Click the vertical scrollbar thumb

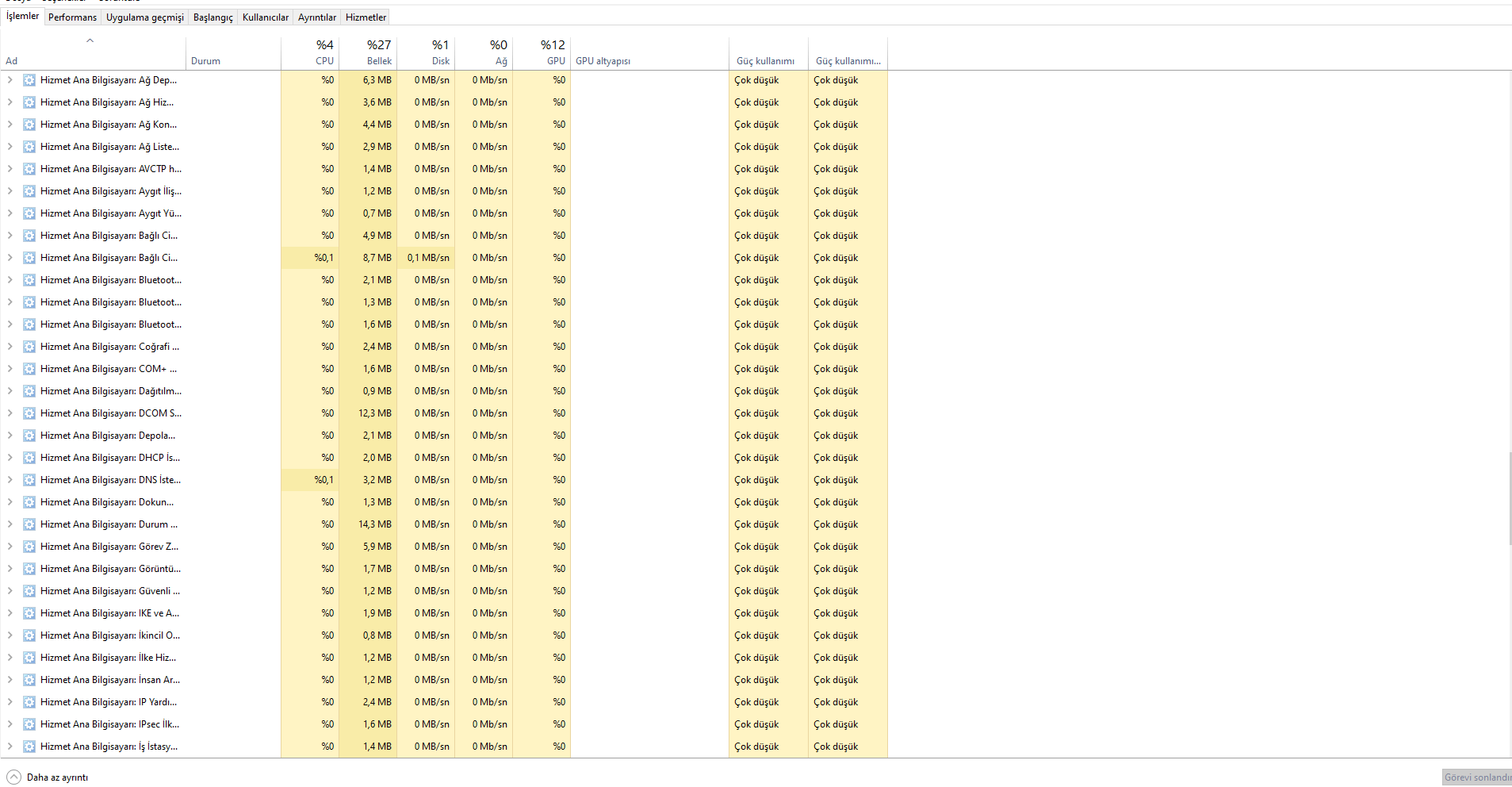coord(1510,498)
